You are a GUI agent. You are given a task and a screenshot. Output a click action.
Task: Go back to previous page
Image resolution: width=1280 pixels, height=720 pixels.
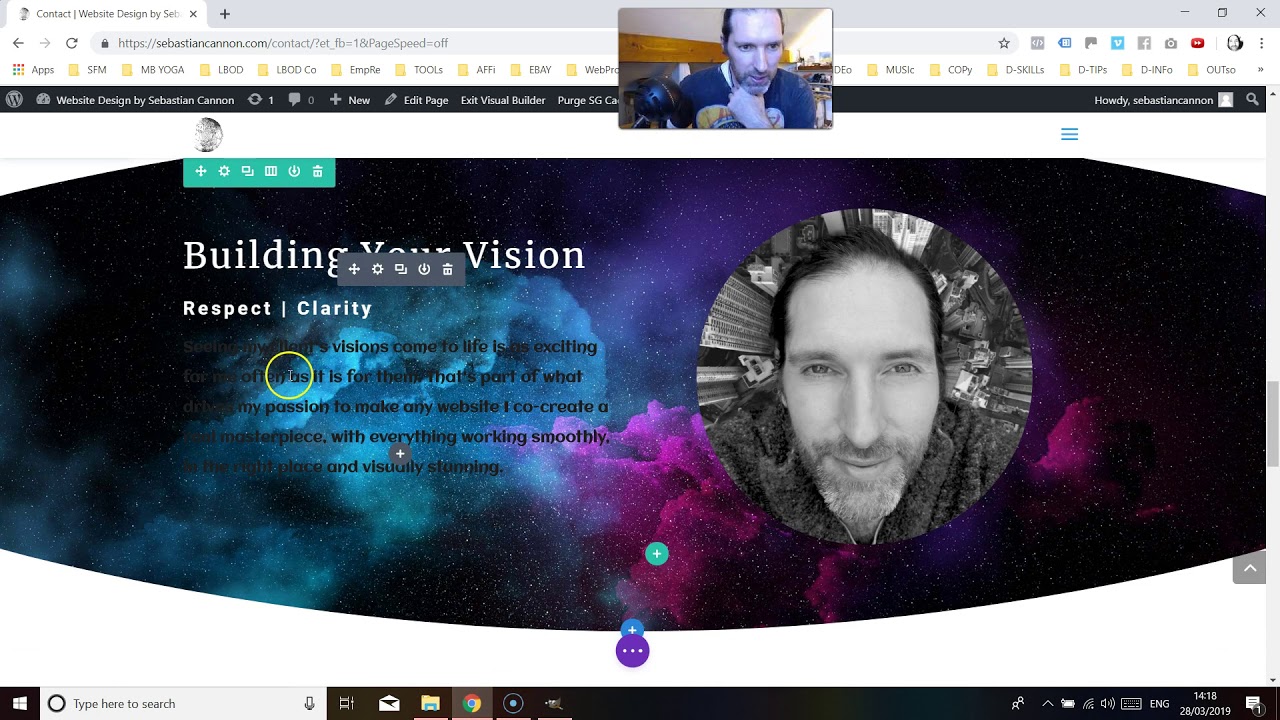pos(18,43)
